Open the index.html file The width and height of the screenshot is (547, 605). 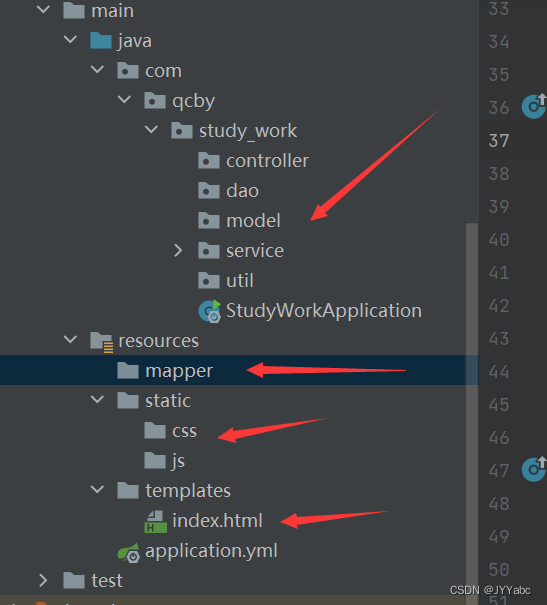tap(218, 521)
